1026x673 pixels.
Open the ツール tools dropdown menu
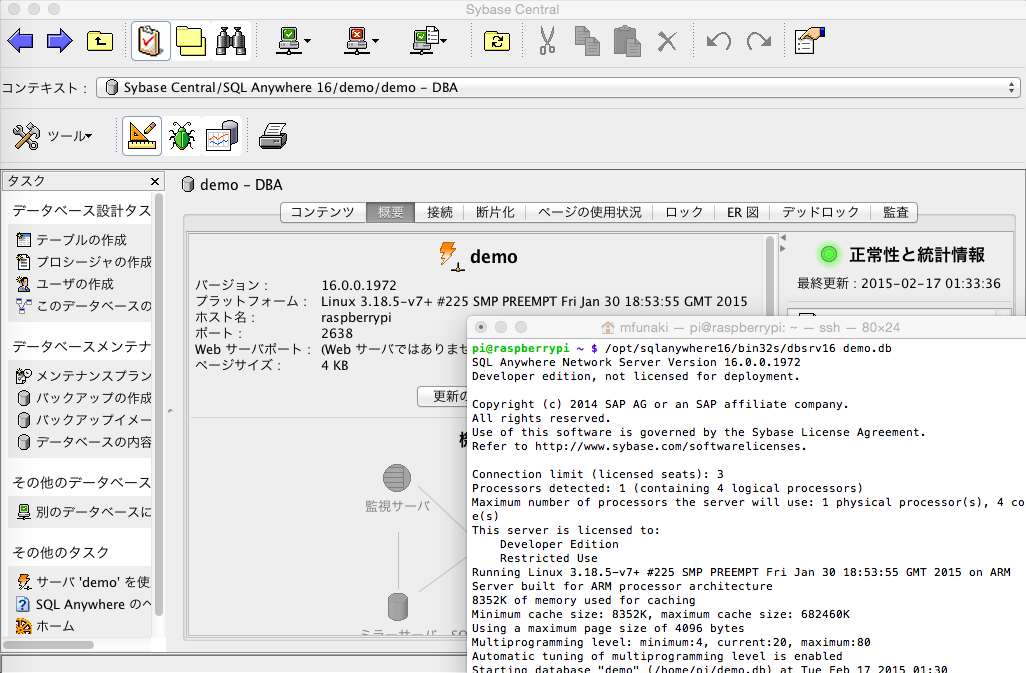tap(54, 136)
